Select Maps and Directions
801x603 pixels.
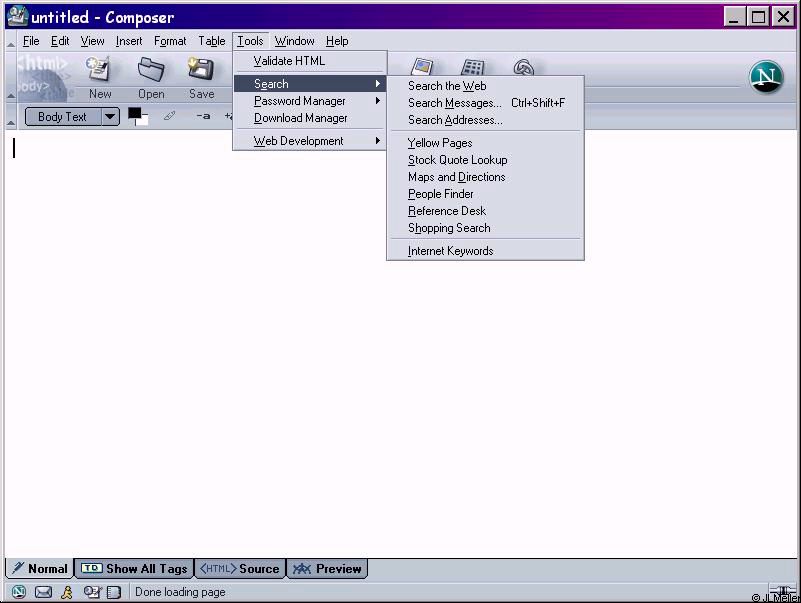pyautogui.click(x=485, y=177)
